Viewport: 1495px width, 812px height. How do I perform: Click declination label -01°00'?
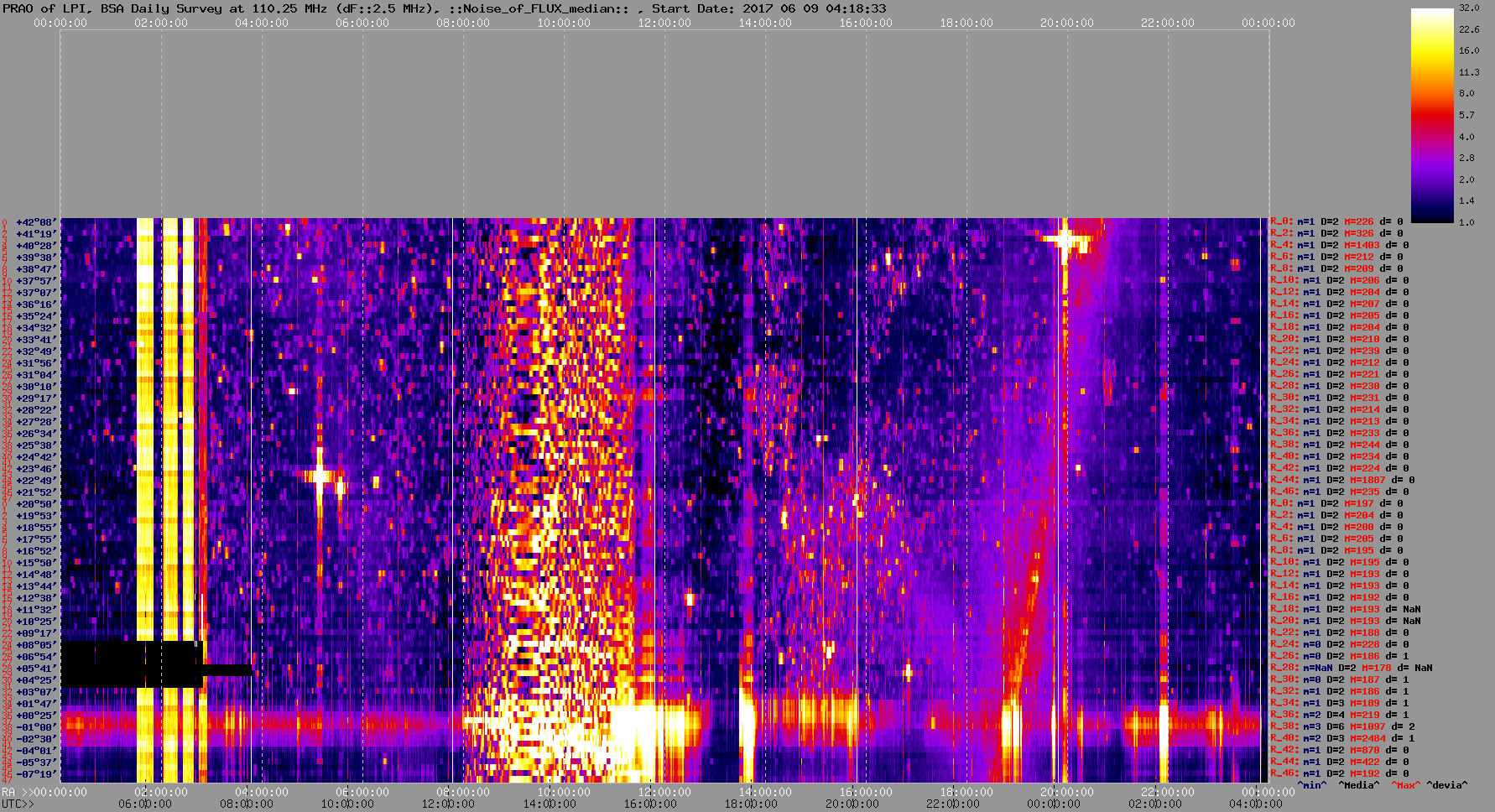coord(36,727)
